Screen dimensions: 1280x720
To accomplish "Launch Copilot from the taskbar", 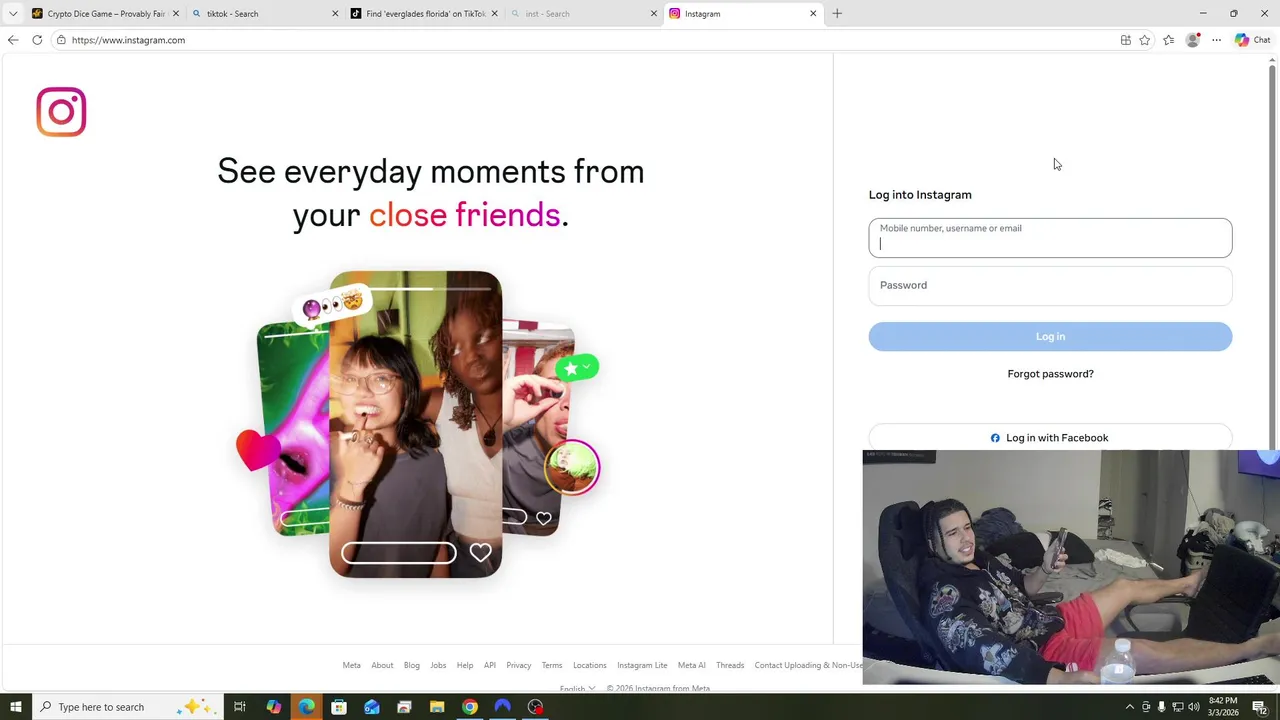I will tap(273, 707).
